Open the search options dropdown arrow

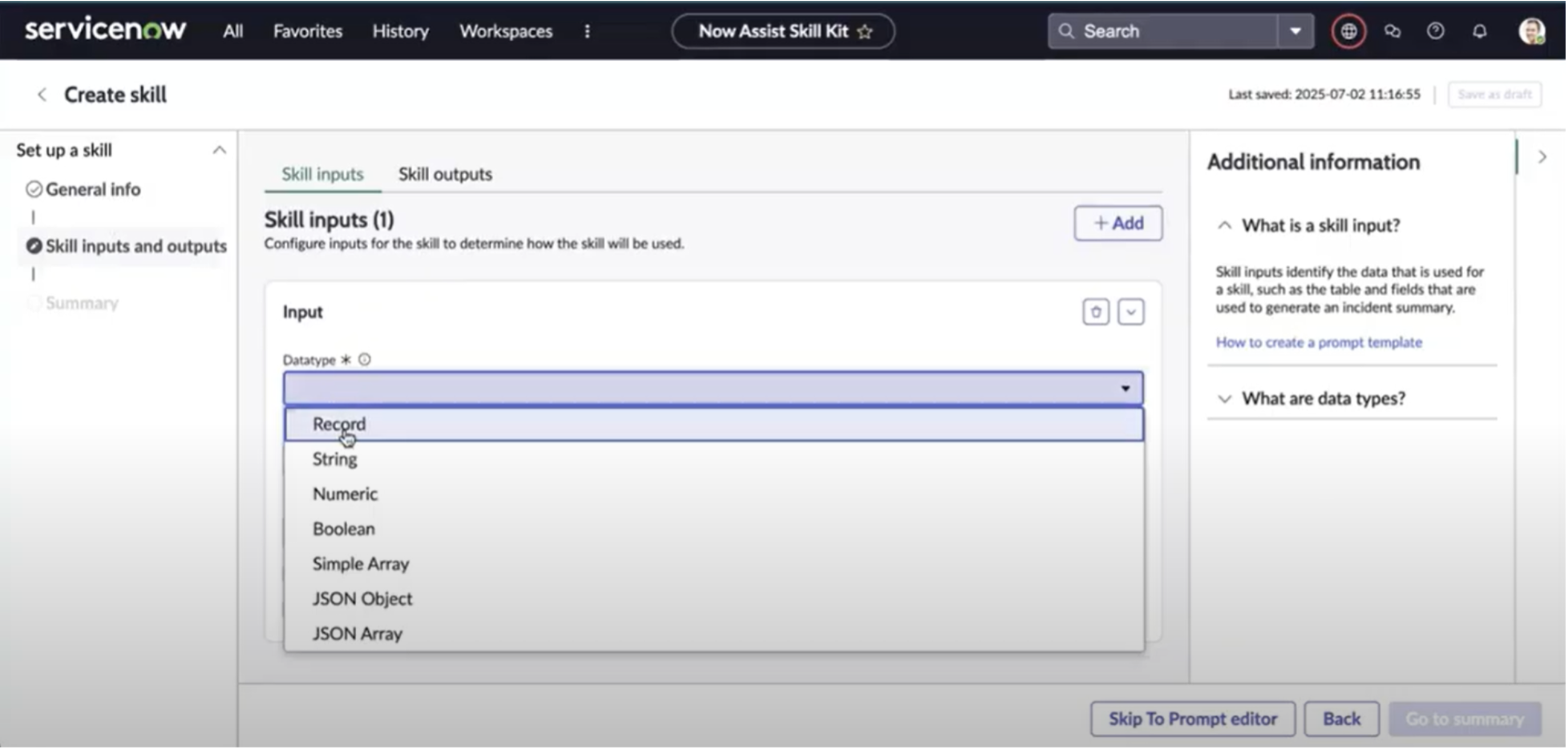(x=1295, y=31)
